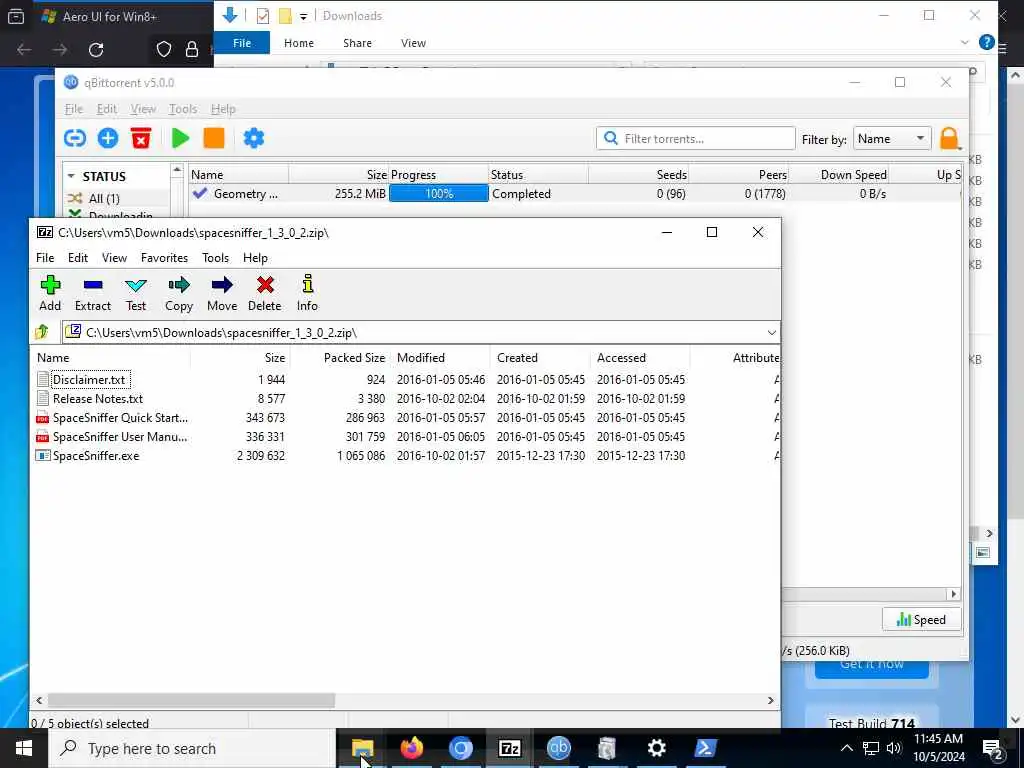Screen dimensions: 1024x768
Task: Expand the 7-Zip address path dropdown
Action: (x=771, y=332)
